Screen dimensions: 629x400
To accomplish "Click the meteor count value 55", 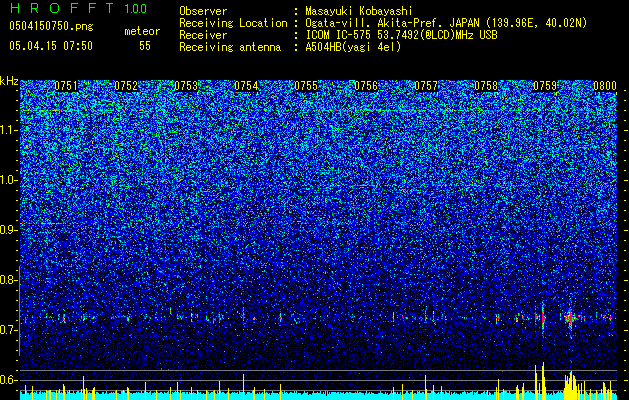I will [x=145, y=46].
